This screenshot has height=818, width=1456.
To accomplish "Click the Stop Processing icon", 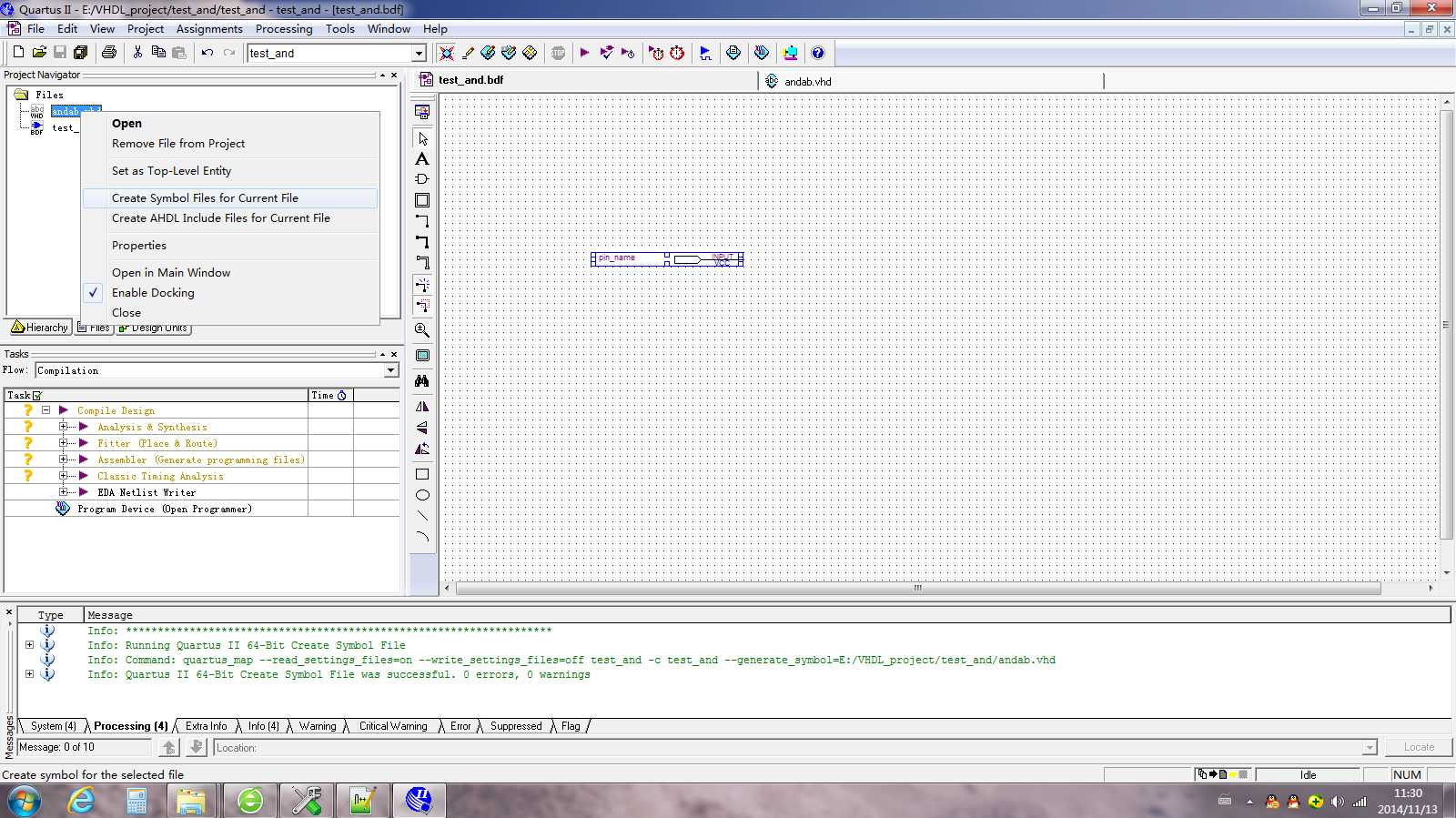I will pos(558,53).
